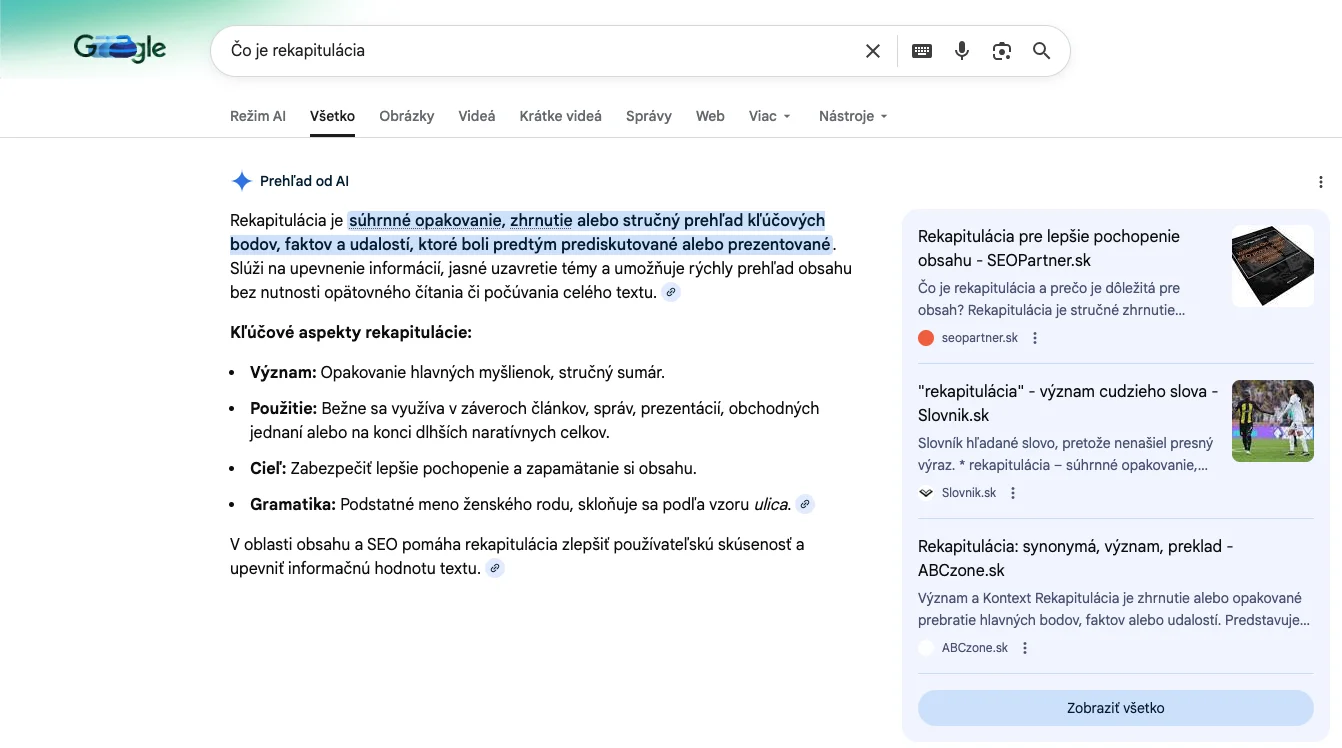Click the search field containing 'Čo je rekapitulácia'
The height and width of the screenshot is (748, 1342).
pyautogui.click(x=540, y=51)
